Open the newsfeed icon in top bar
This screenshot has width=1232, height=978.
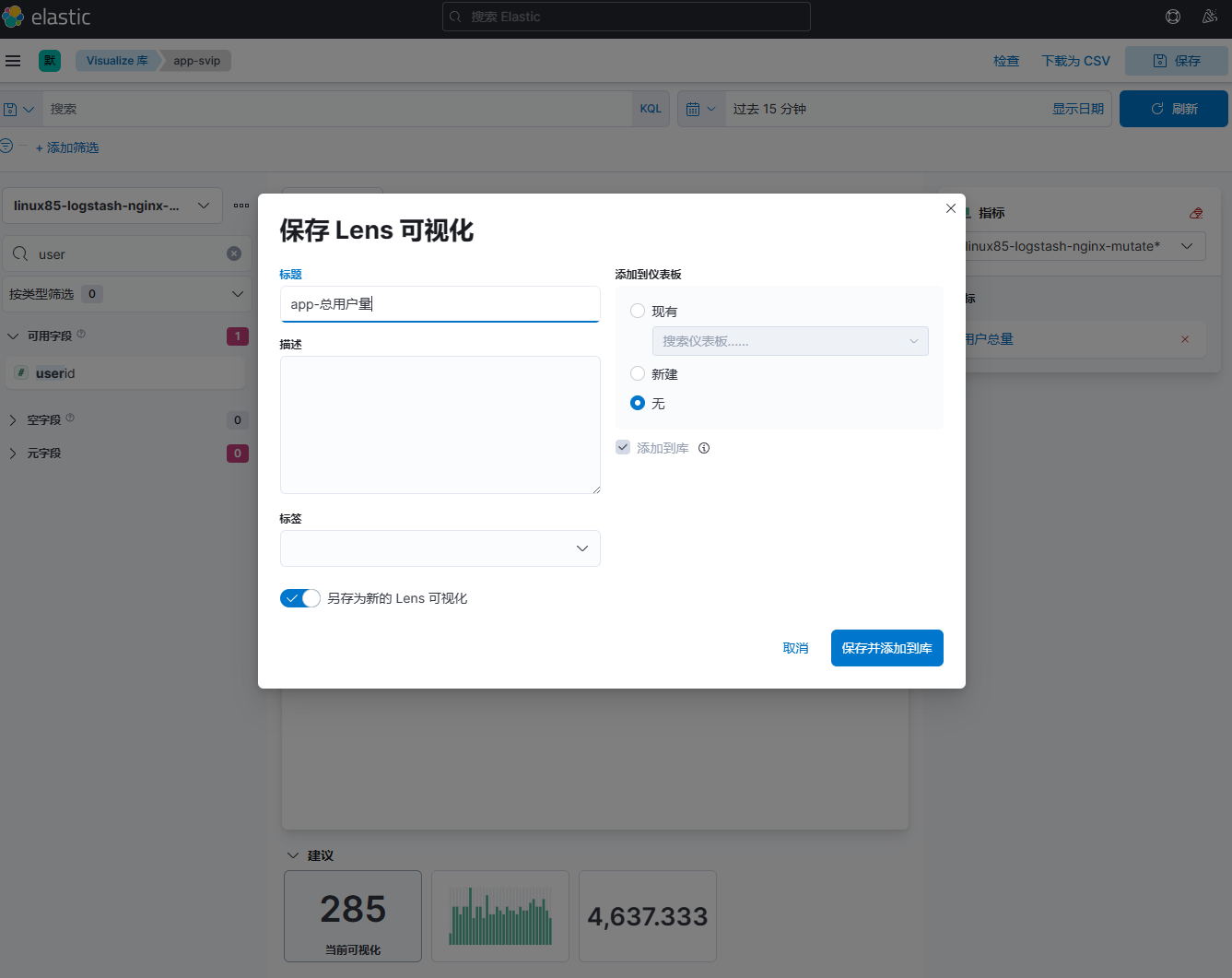coord(1210,17)
